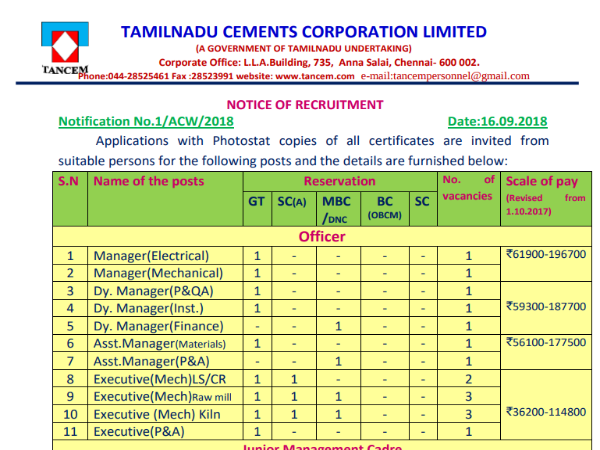
Task: Click pay scale '₹59300-187700'
Action: [546, 307]
